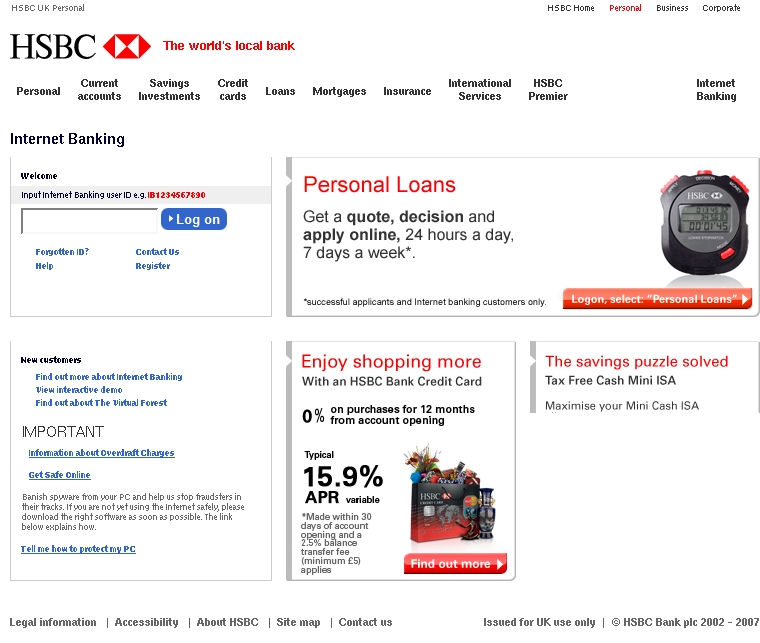760x643 pixels.
Task: Go to Credit cards section
Action: click(233, 90)
